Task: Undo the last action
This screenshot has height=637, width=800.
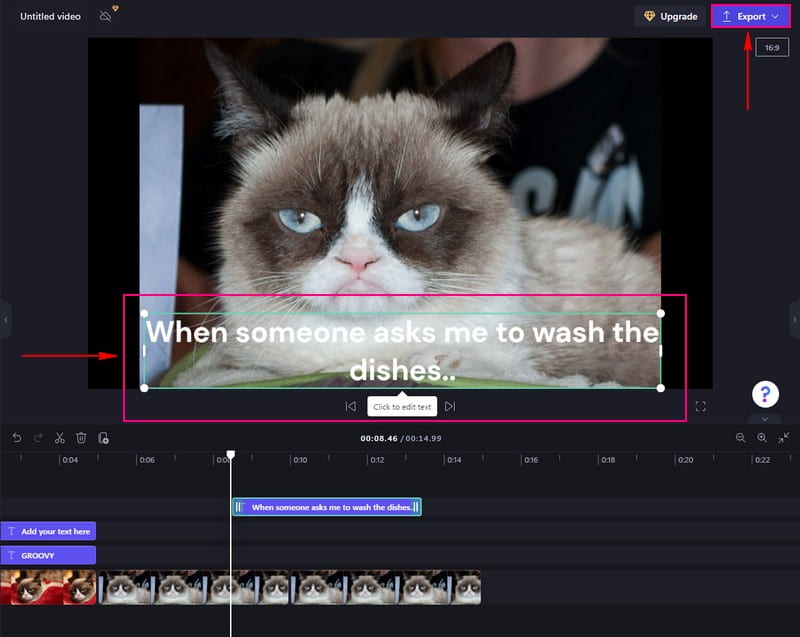Action: point(18,437)
